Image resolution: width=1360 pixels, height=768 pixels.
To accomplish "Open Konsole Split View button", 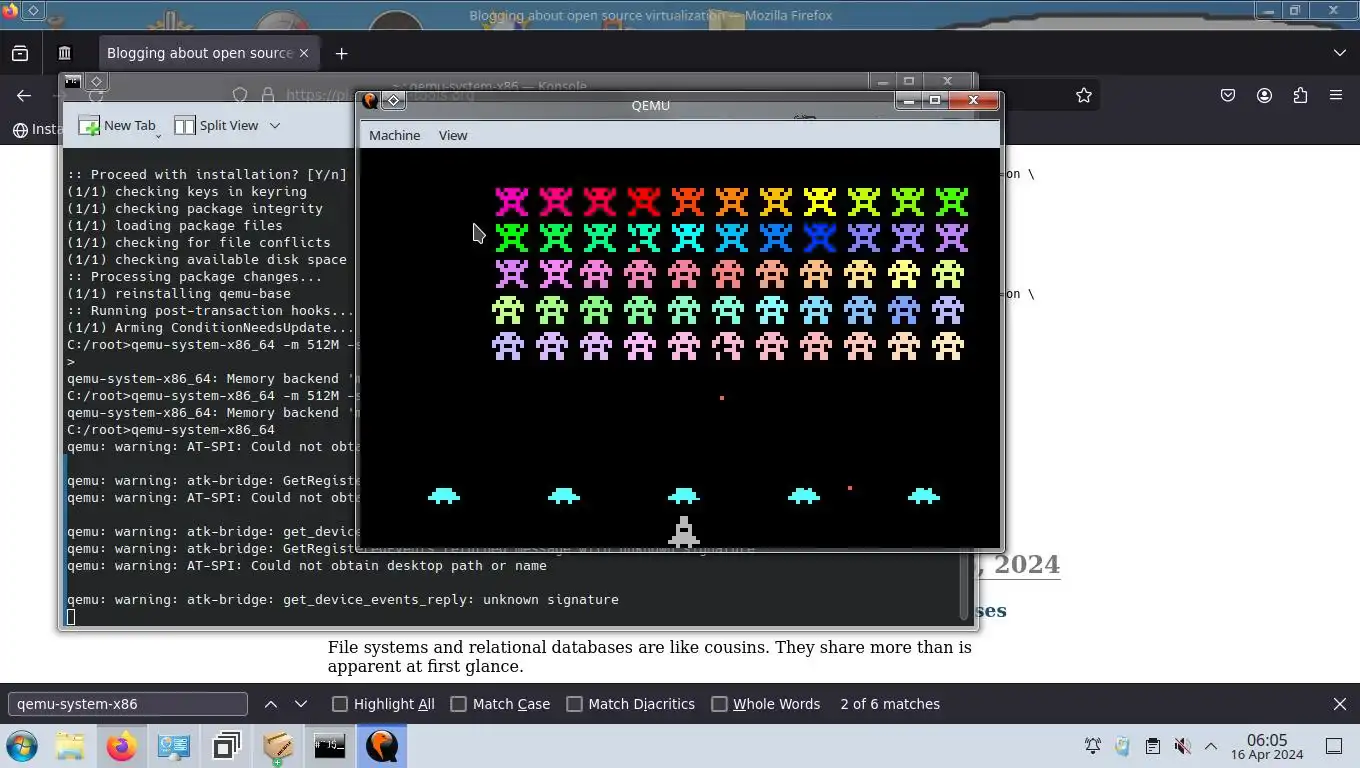I will pos(216,126).
